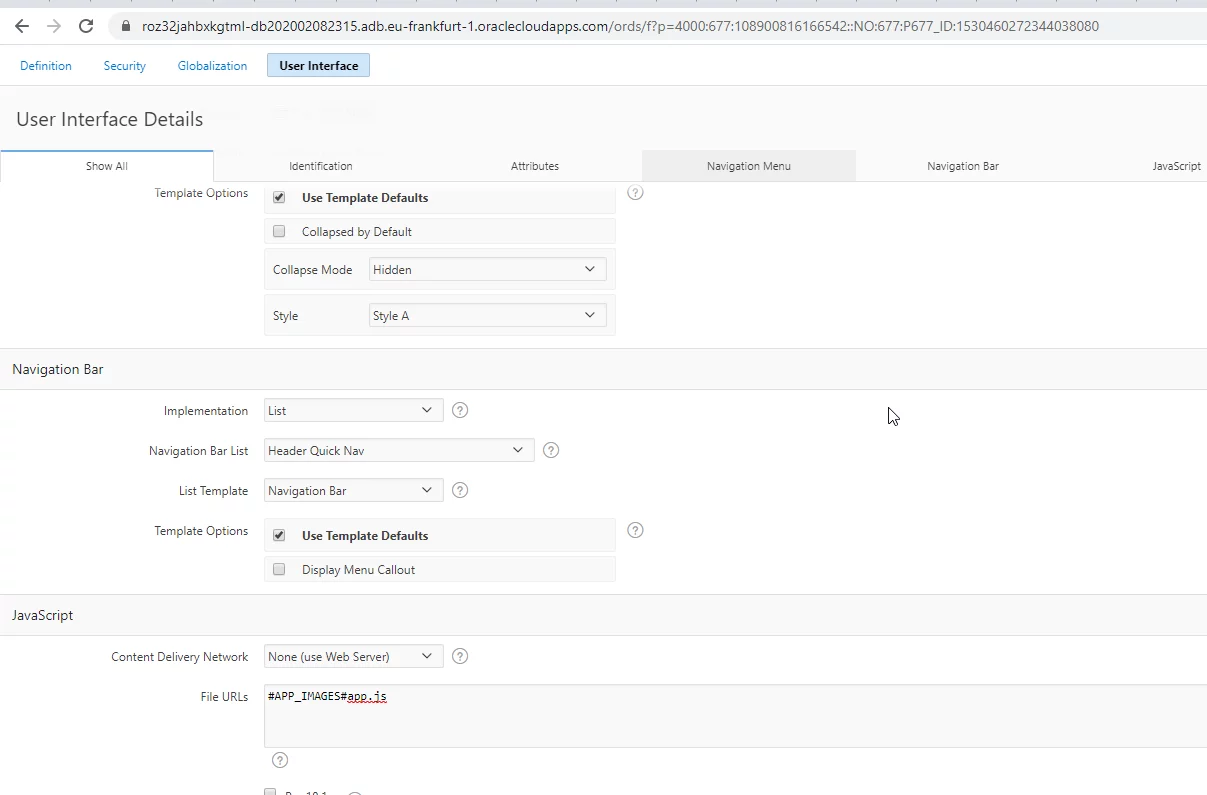Select the Navigation Bar section tab

(963, 166)
